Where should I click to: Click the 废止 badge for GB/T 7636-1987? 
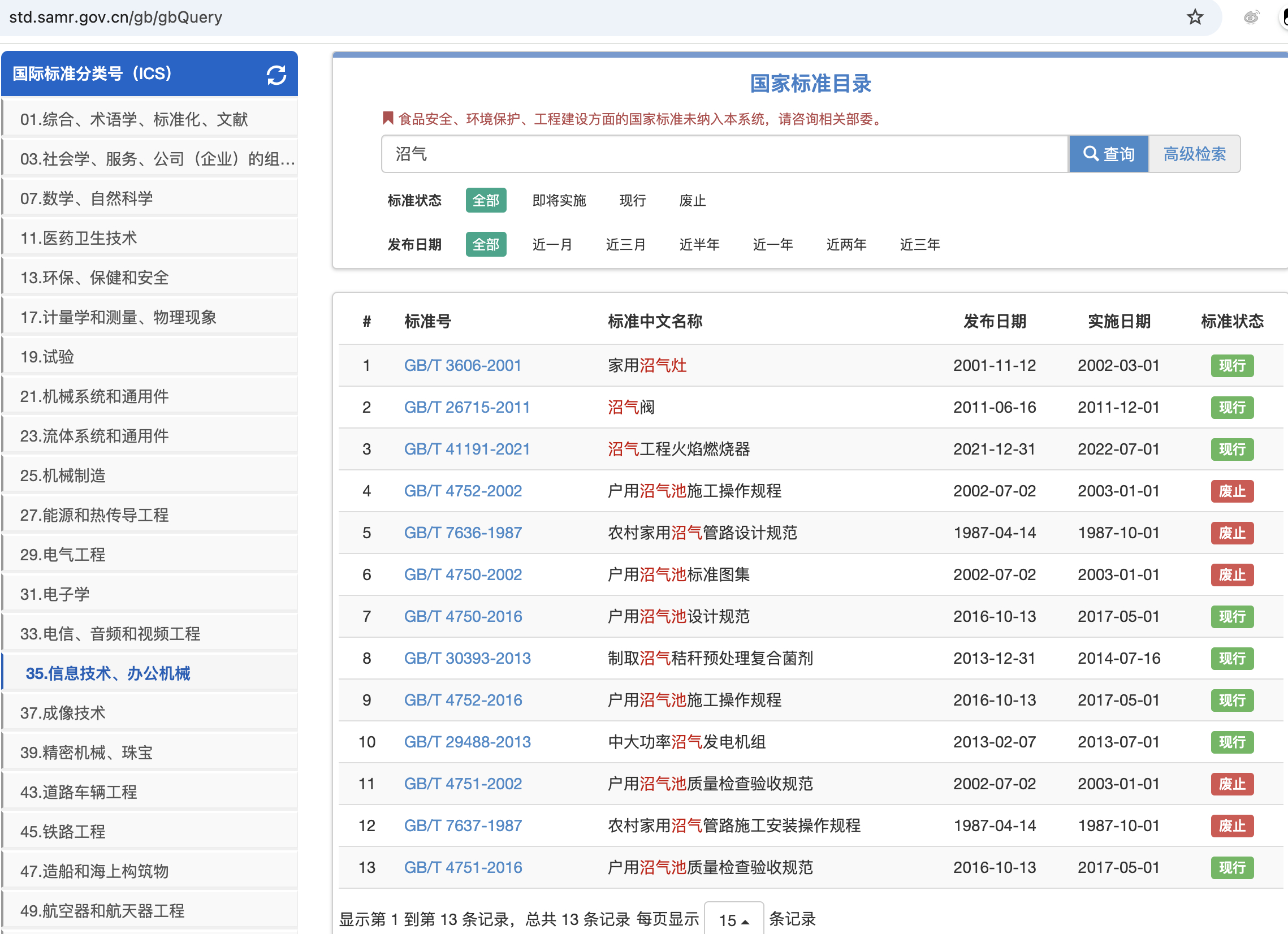1232,533
